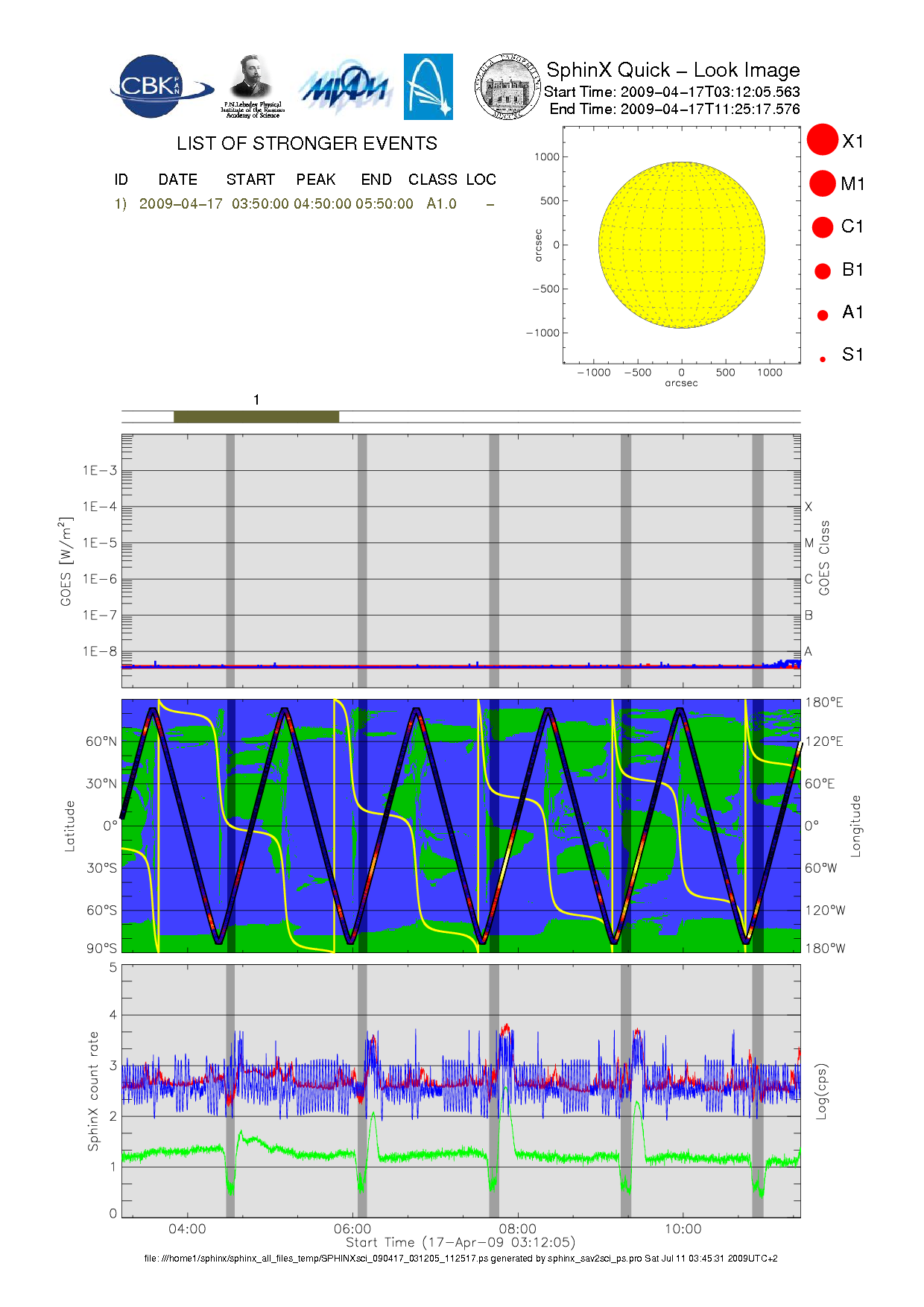The height and width of the screenshot is (1307, 924).
Task: Click the CBK PAN logo
Action: click(x=158, y=86)
